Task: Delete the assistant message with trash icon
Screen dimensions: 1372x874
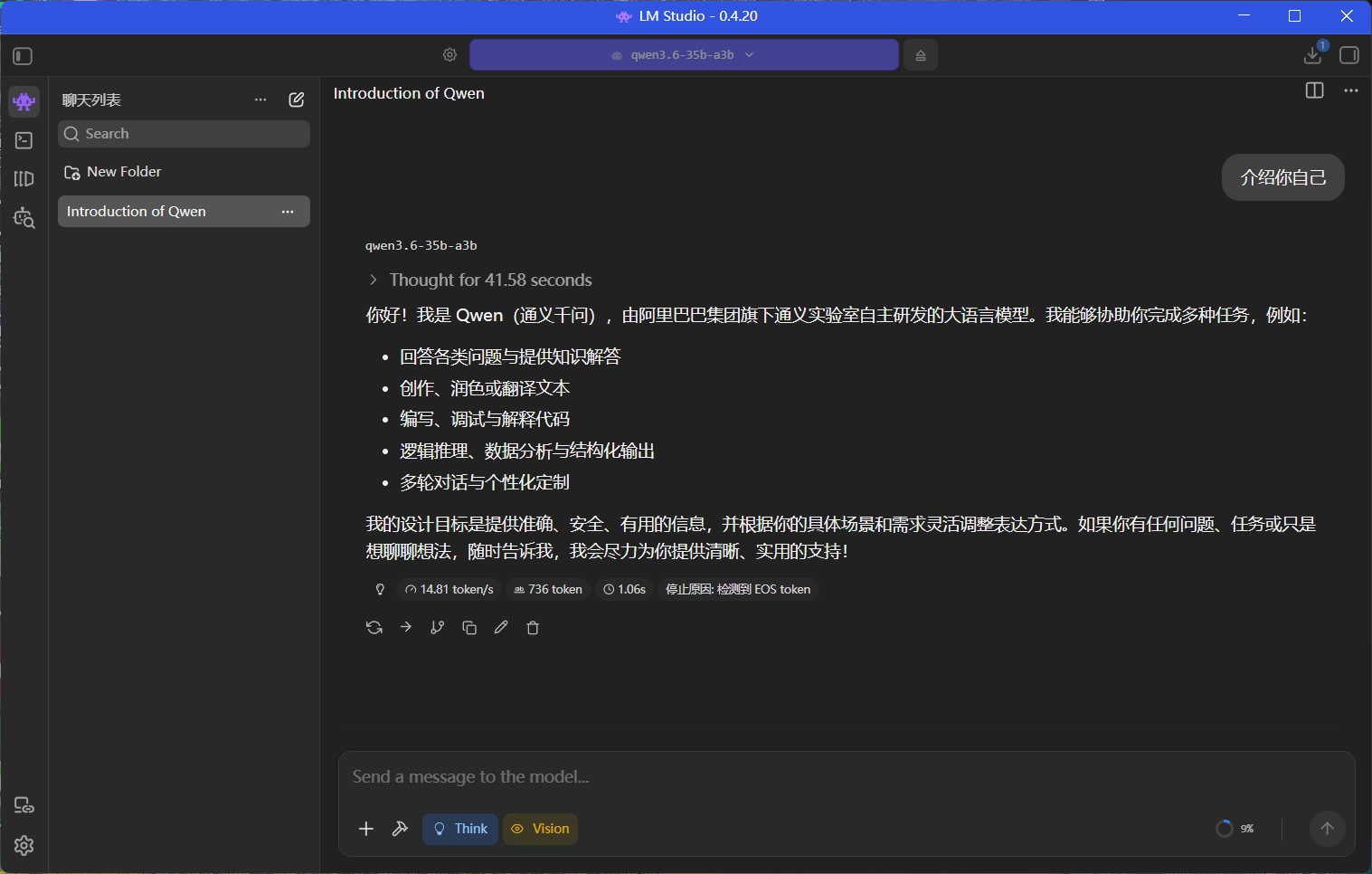Action: coord(533,627)
